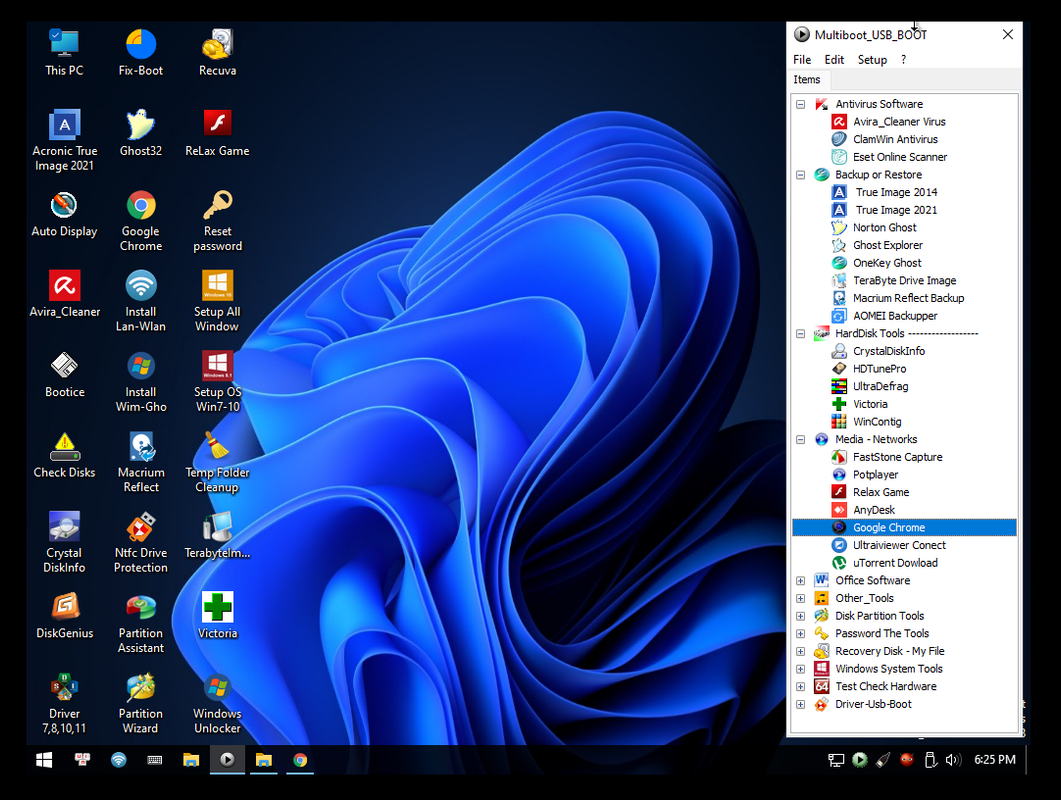Image resolution: width=1061 pixels, height=800 pixels.
Task: Click the Windows Start button
Action: (44, 760)
